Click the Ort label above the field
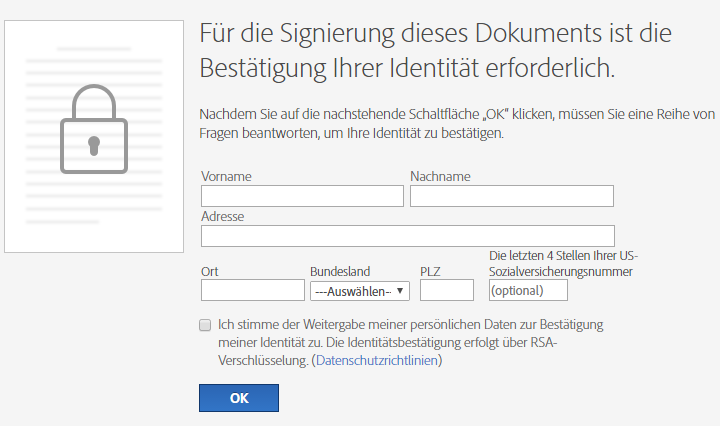The height and width of the screenshot is (426, 720). 210,271
